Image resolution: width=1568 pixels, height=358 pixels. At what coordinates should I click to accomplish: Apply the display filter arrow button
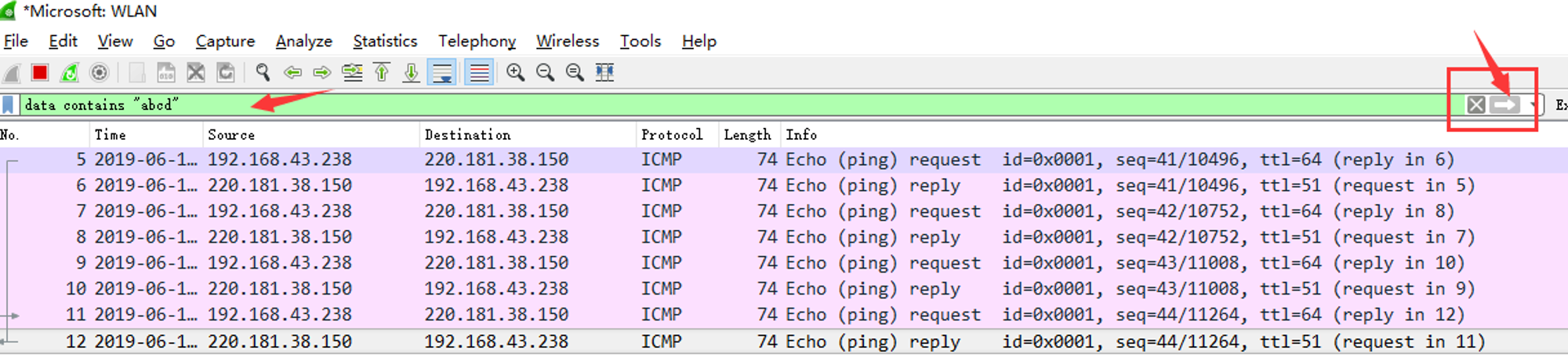click(x=1505, y=105)
